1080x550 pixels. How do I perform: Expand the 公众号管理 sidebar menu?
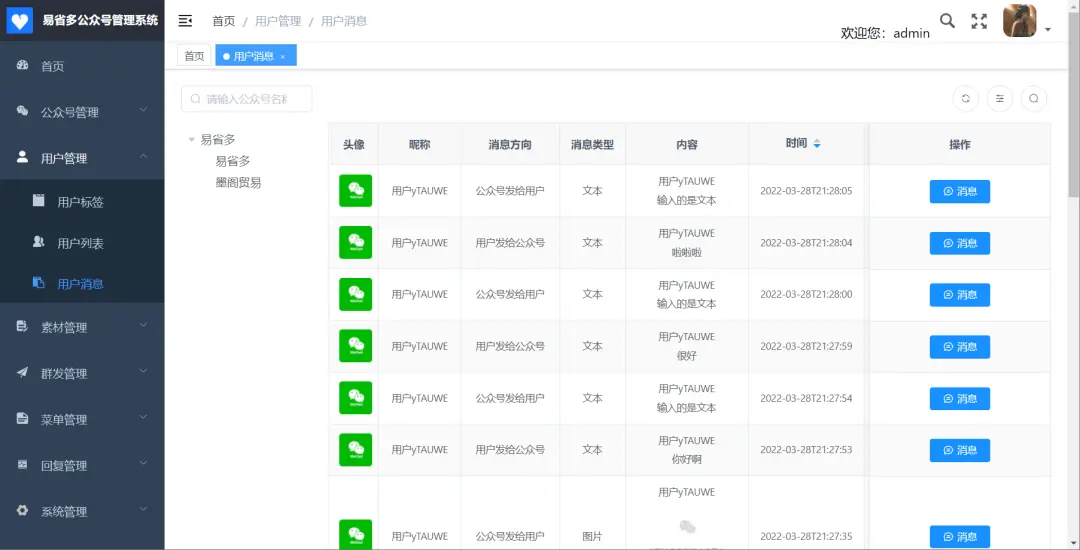(x=82, y=112)
